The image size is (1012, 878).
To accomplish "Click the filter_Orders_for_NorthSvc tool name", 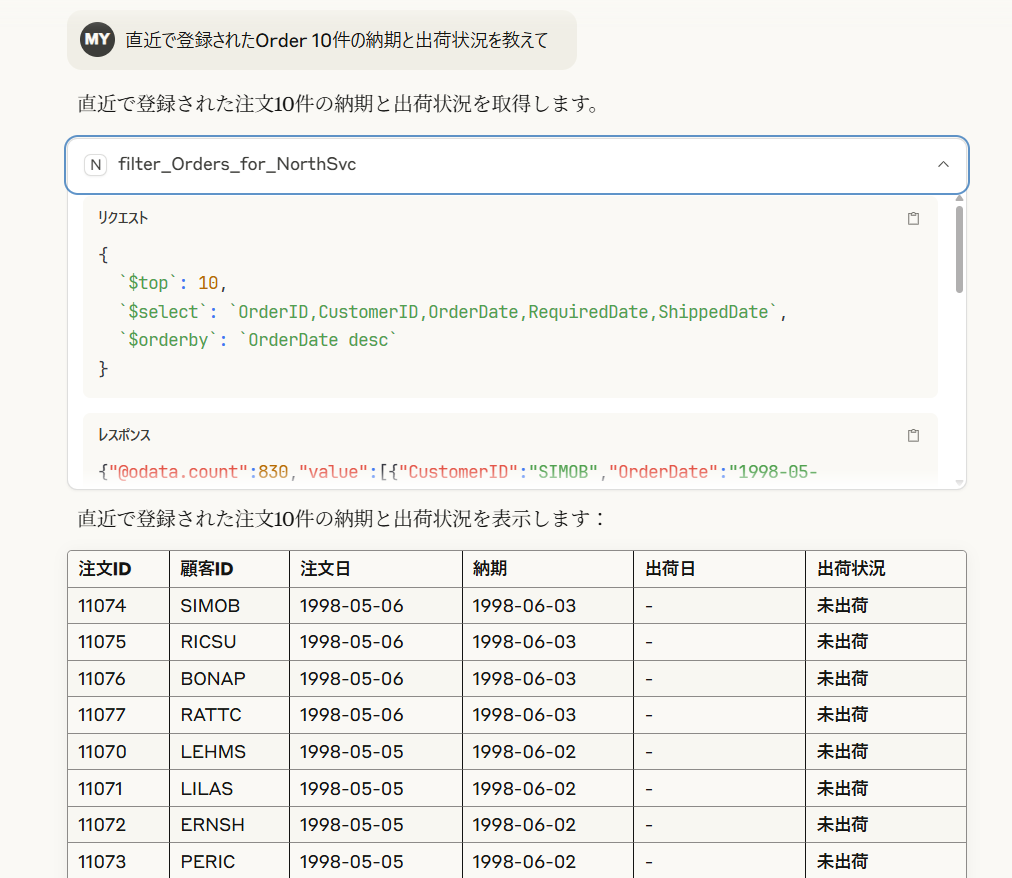I will coord(237,164).
